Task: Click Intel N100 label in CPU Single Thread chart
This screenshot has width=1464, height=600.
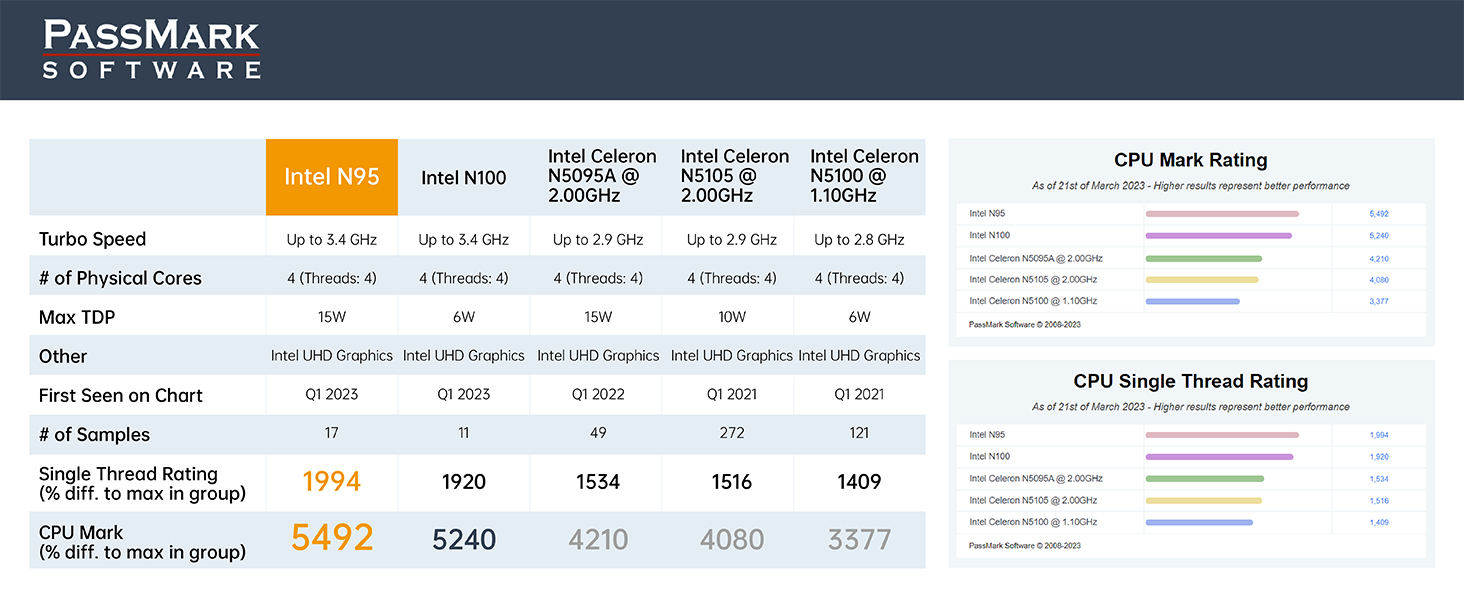Action: 989,457
